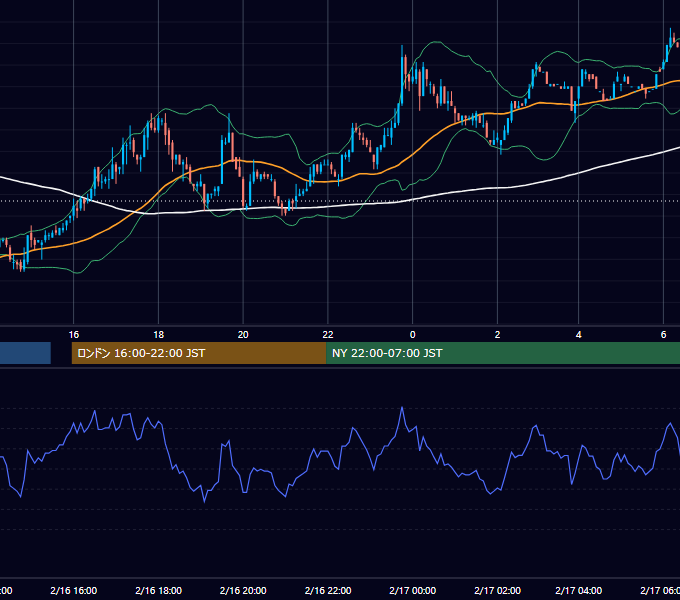
Task: Click the "4" hour label on price chart axis
Action: [579, 335]
